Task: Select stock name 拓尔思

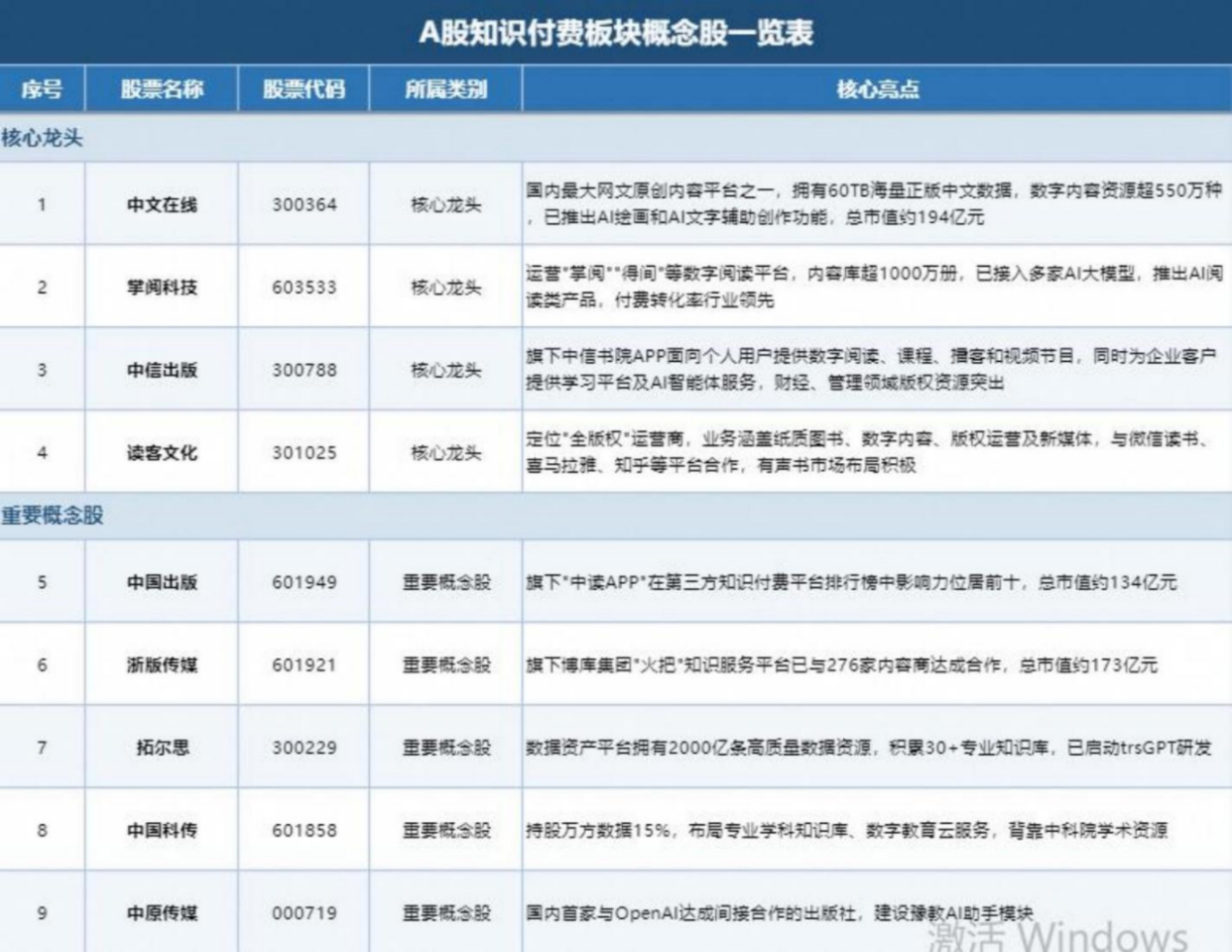Action: coord(162,748)
